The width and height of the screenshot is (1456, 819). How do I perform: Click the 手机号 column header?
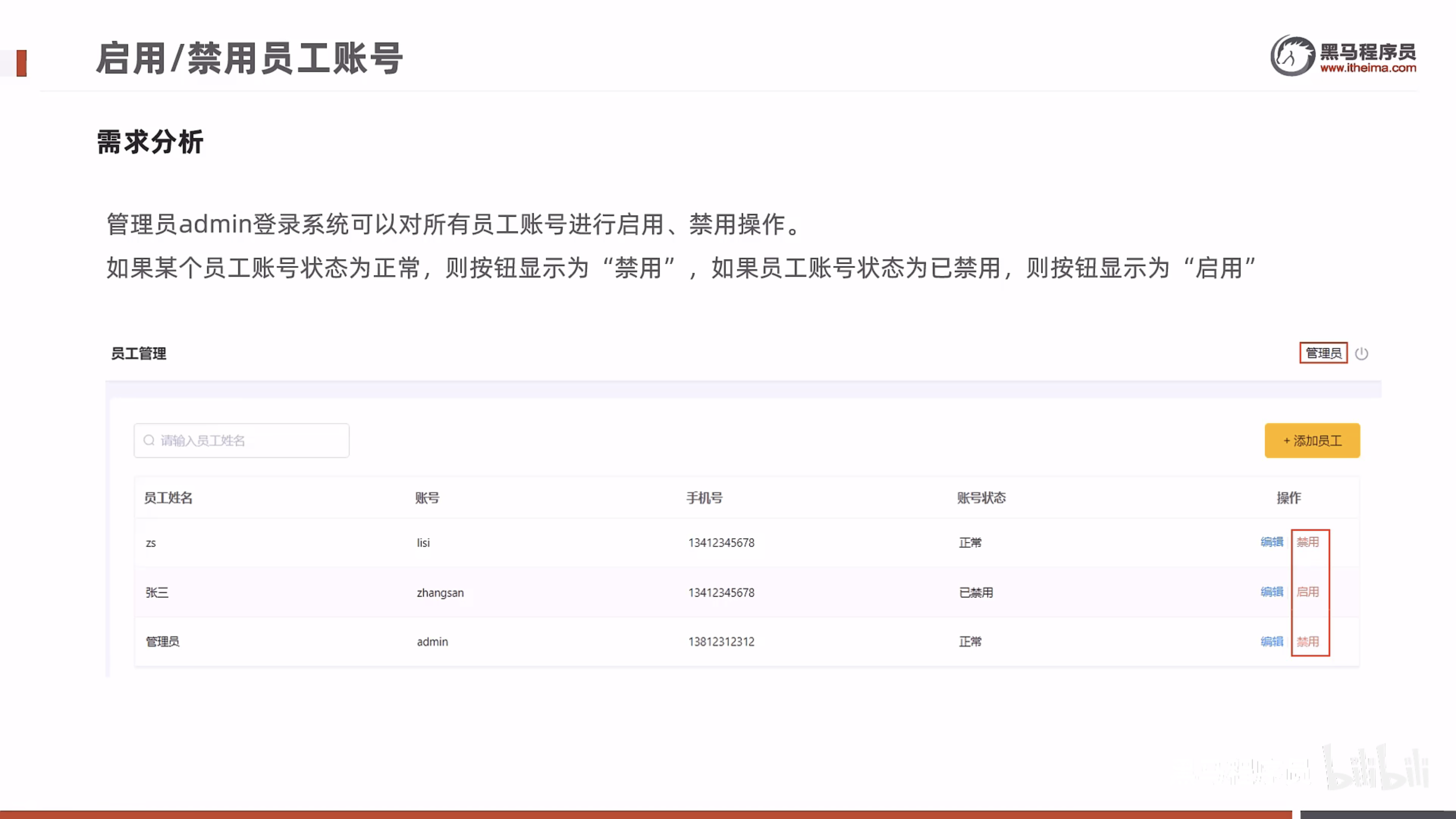(704, 498)
